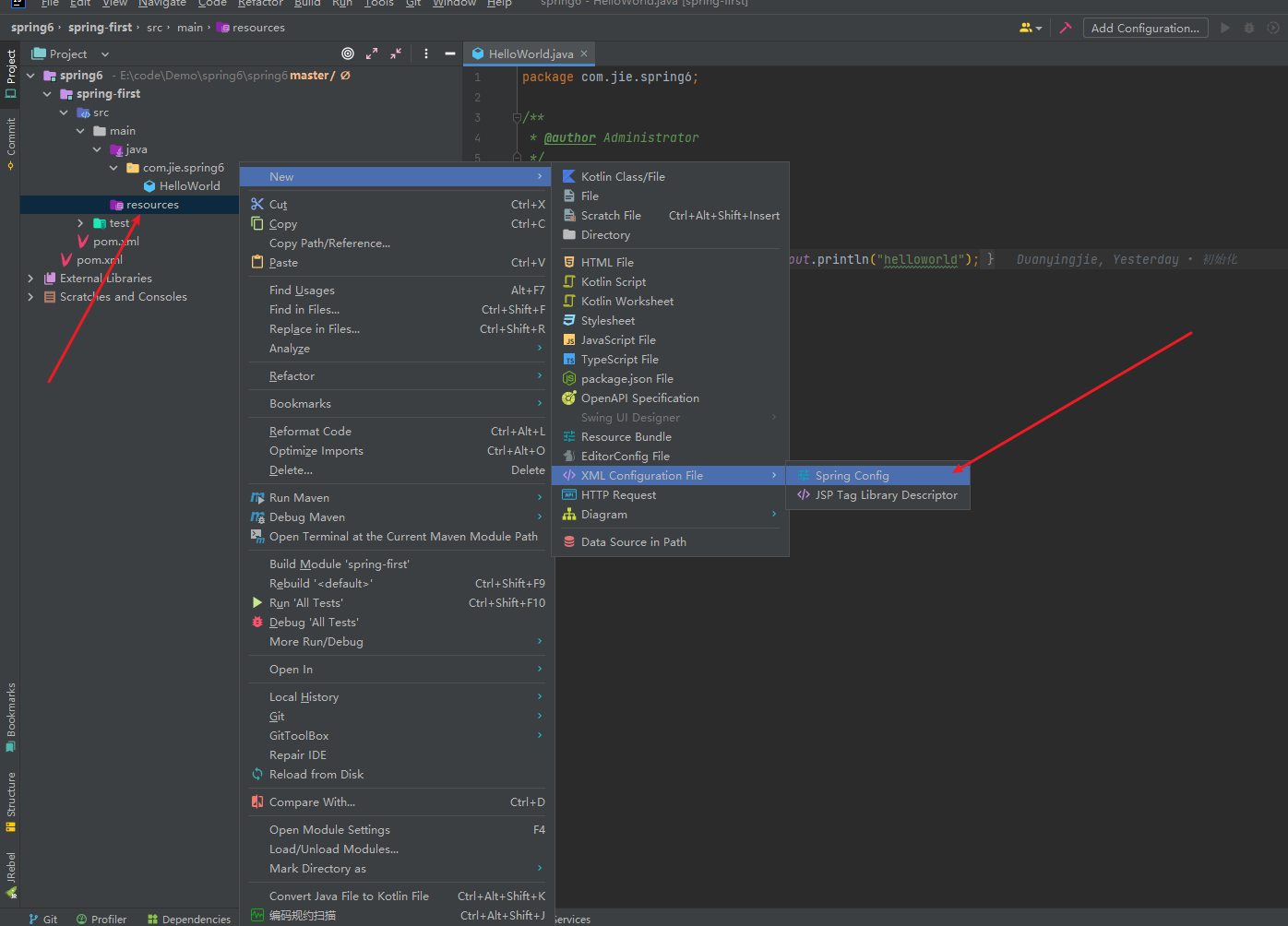Create a new JavaScript File

(670, 339)
